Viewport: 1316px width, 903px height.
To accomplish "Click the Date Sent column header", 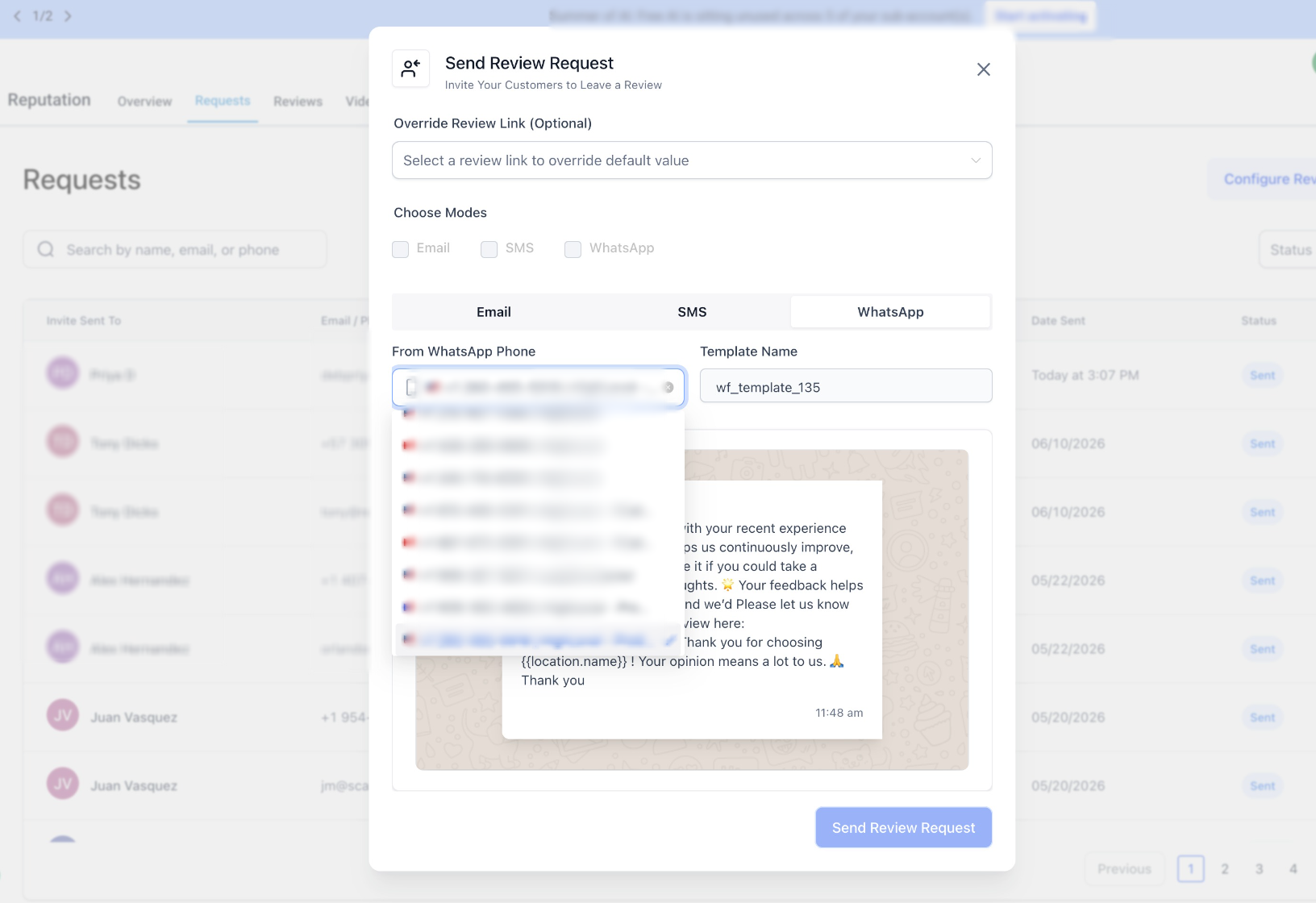I will pyautogui.click(x=1058, y=321).
